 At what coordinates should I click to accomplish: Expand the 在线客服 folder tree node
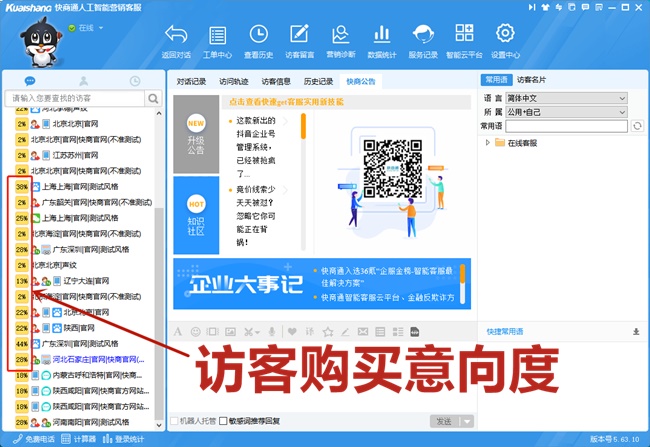(488, 143)
